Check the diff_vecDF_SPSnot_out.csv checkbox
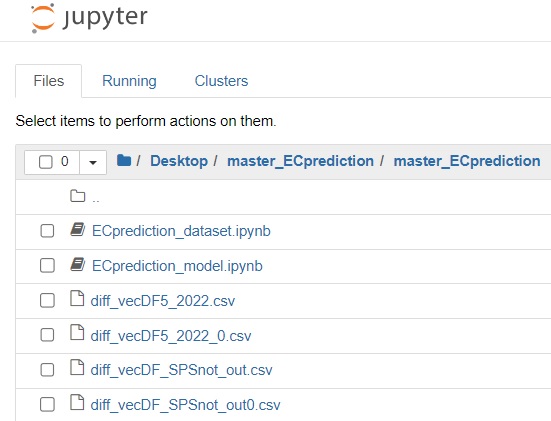The width and height of the screenshot is (551, 421). pyautogui.click(x=47, y=370)
